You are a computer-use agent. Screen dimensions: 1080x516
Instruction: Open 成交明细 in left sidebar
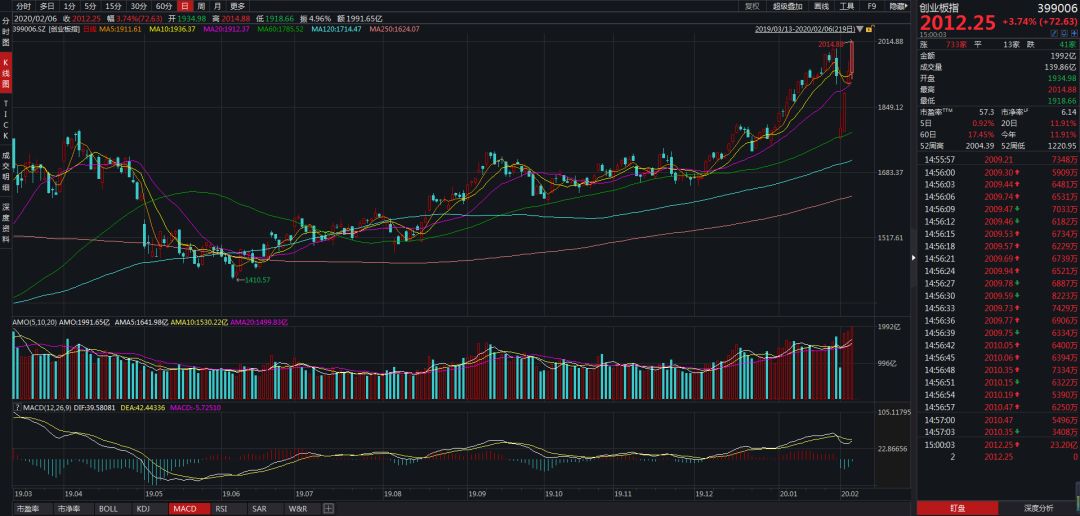pyautogui.click(x=6, y=172)
